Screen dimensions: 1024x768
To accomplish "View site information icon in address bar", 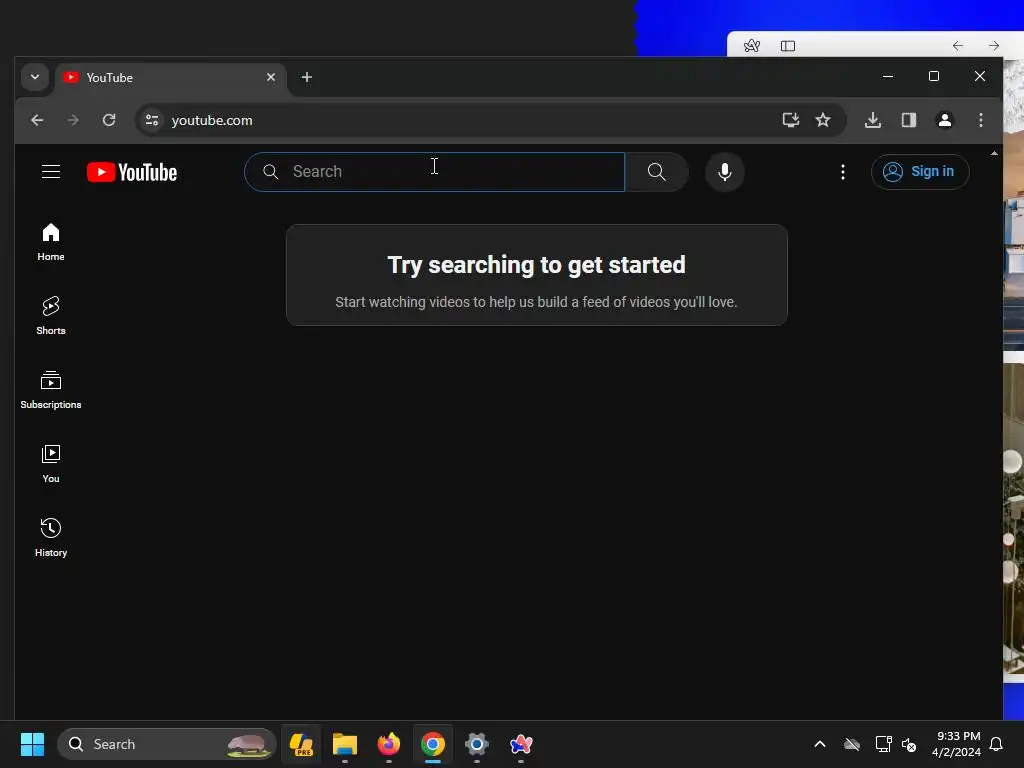I will (152, 120).
